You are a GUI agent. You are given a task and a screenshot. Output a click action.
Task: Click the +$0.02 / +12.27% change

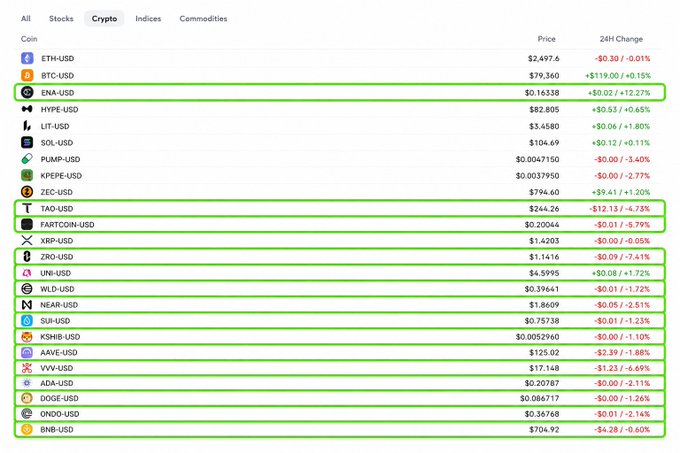pyautogui.click(x=619, y=93)
